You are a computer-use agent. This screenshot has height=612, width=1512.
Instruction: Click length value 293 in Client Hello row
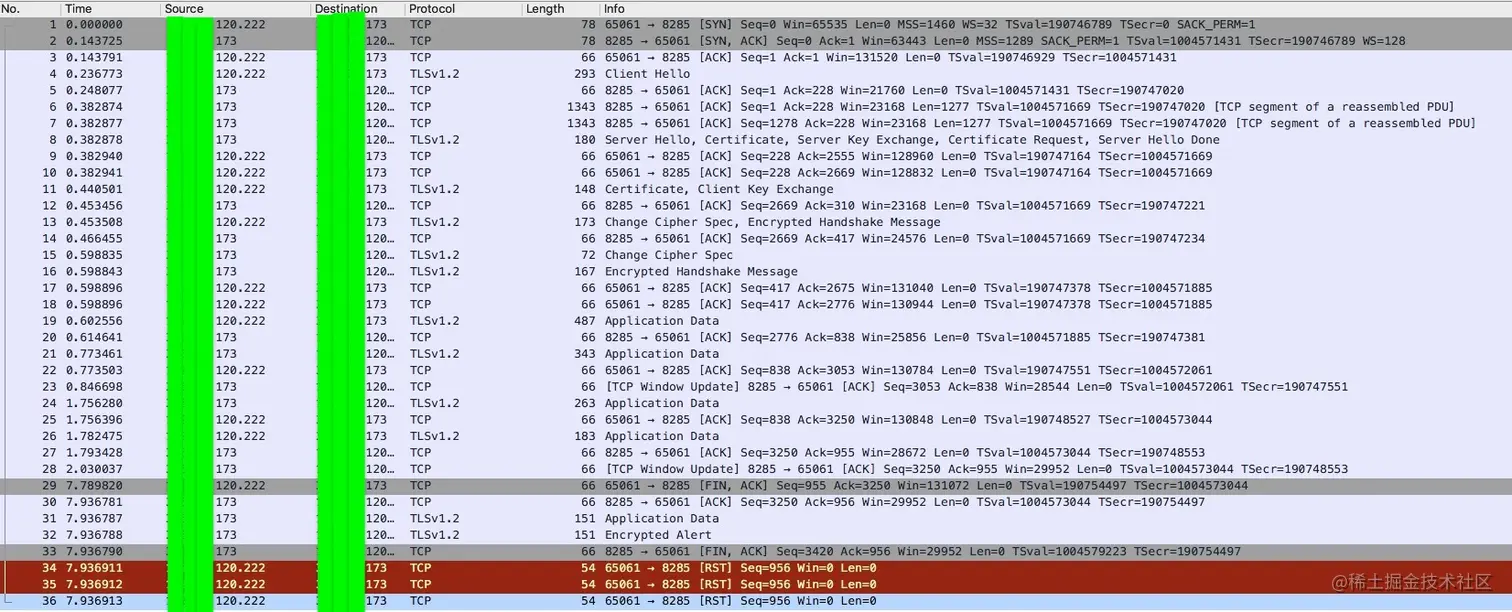click(x=585, y=74)
